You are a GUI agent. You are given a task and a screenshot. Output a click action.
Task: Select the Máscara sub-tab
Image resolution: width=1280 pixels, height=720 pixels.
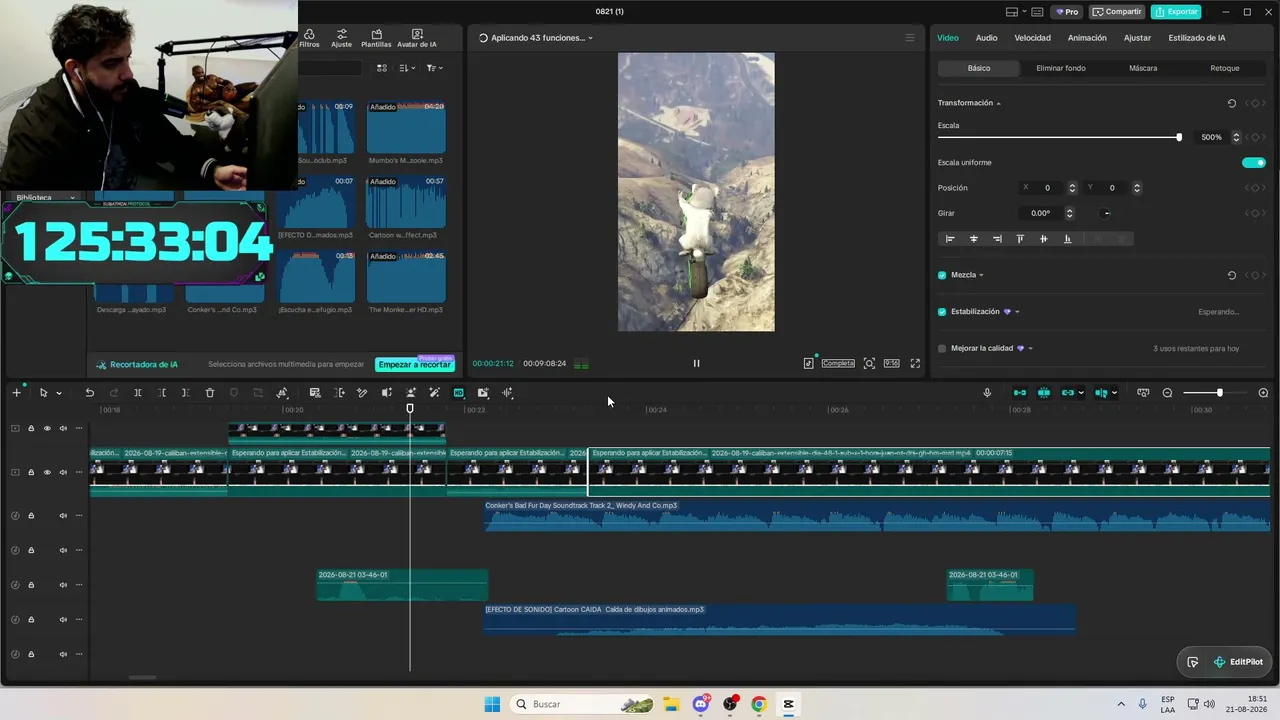(1143, 68)
